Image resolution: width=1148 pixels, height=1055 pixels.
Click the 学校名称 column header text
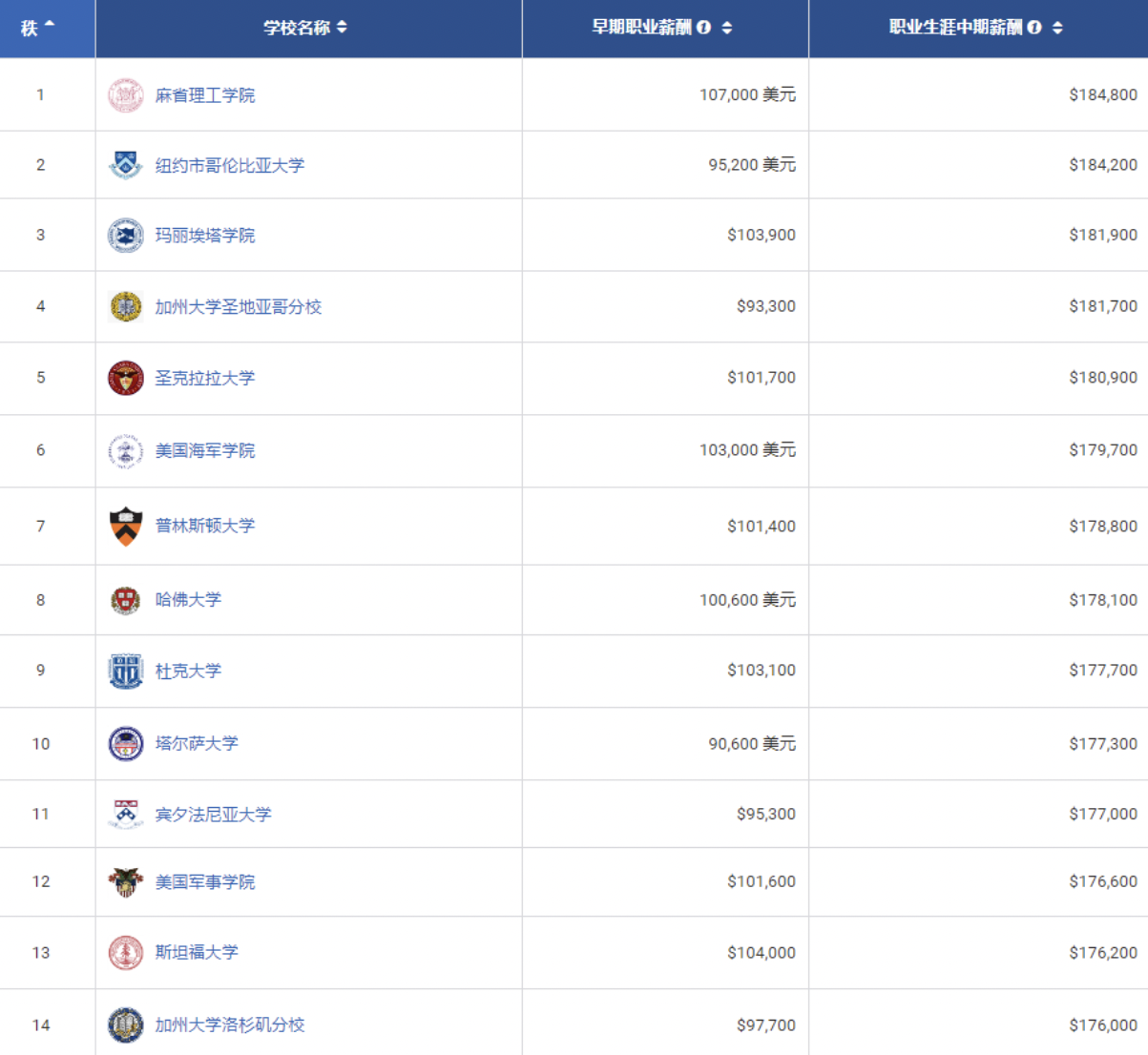[x=297, y=28]
